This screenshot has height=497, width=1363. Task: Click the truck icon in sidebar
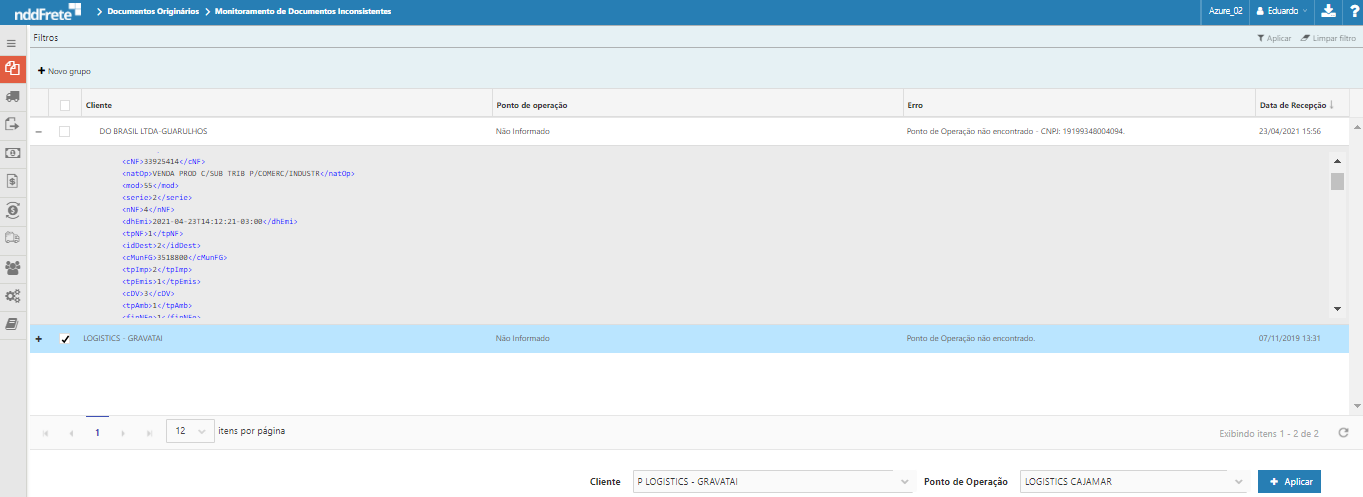pos(12,96)
